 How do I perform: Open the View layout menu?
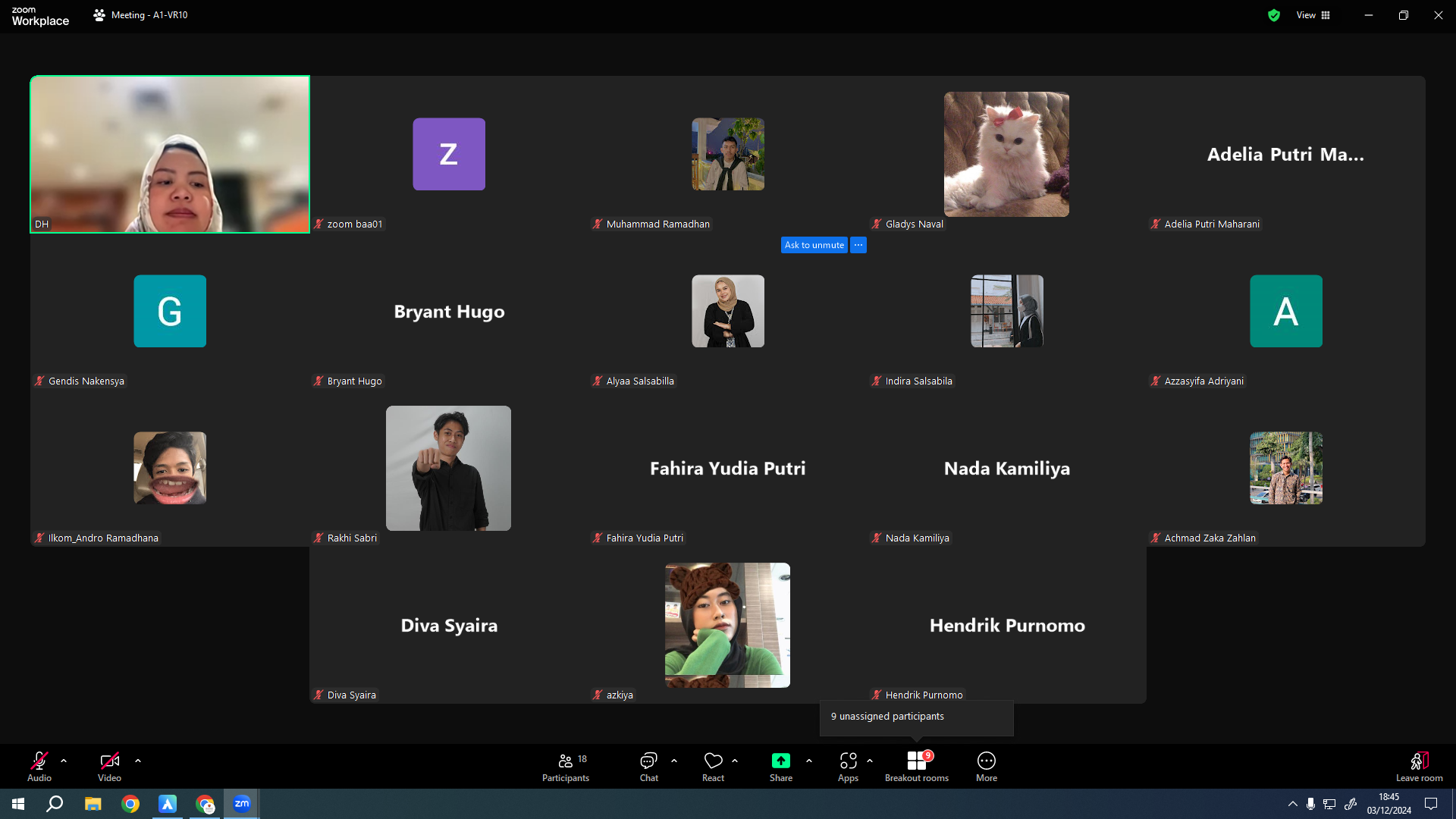click(1313, 15)
